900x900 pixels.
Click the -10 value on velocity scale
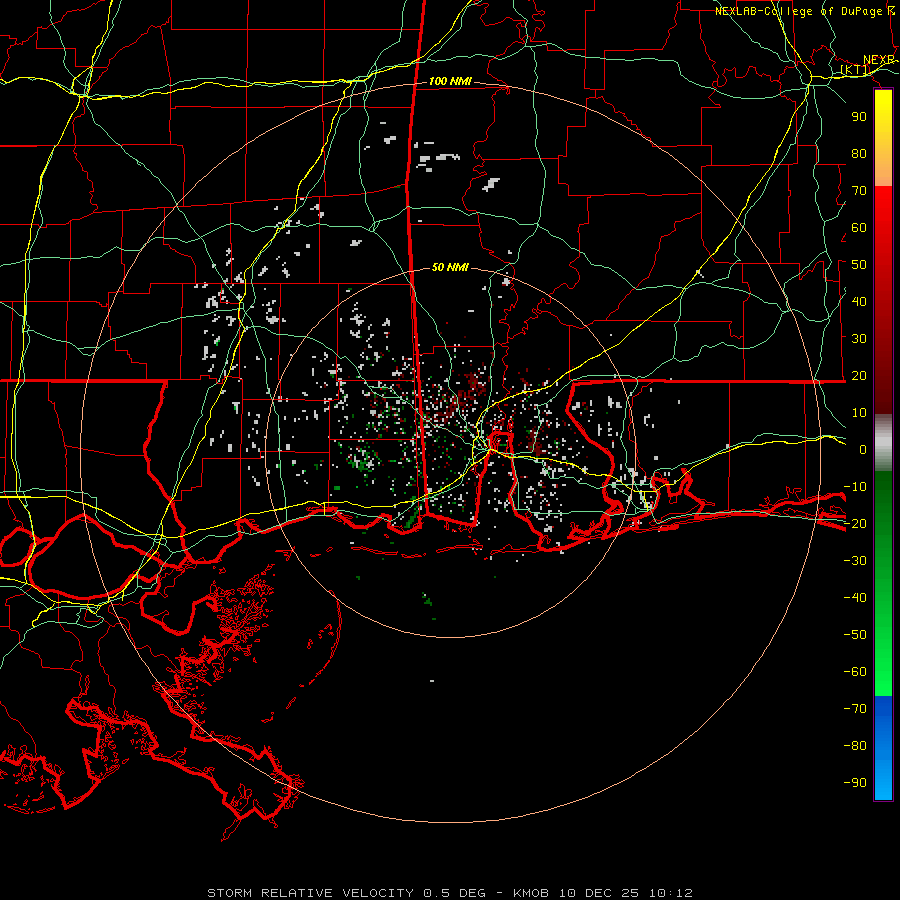855,487
